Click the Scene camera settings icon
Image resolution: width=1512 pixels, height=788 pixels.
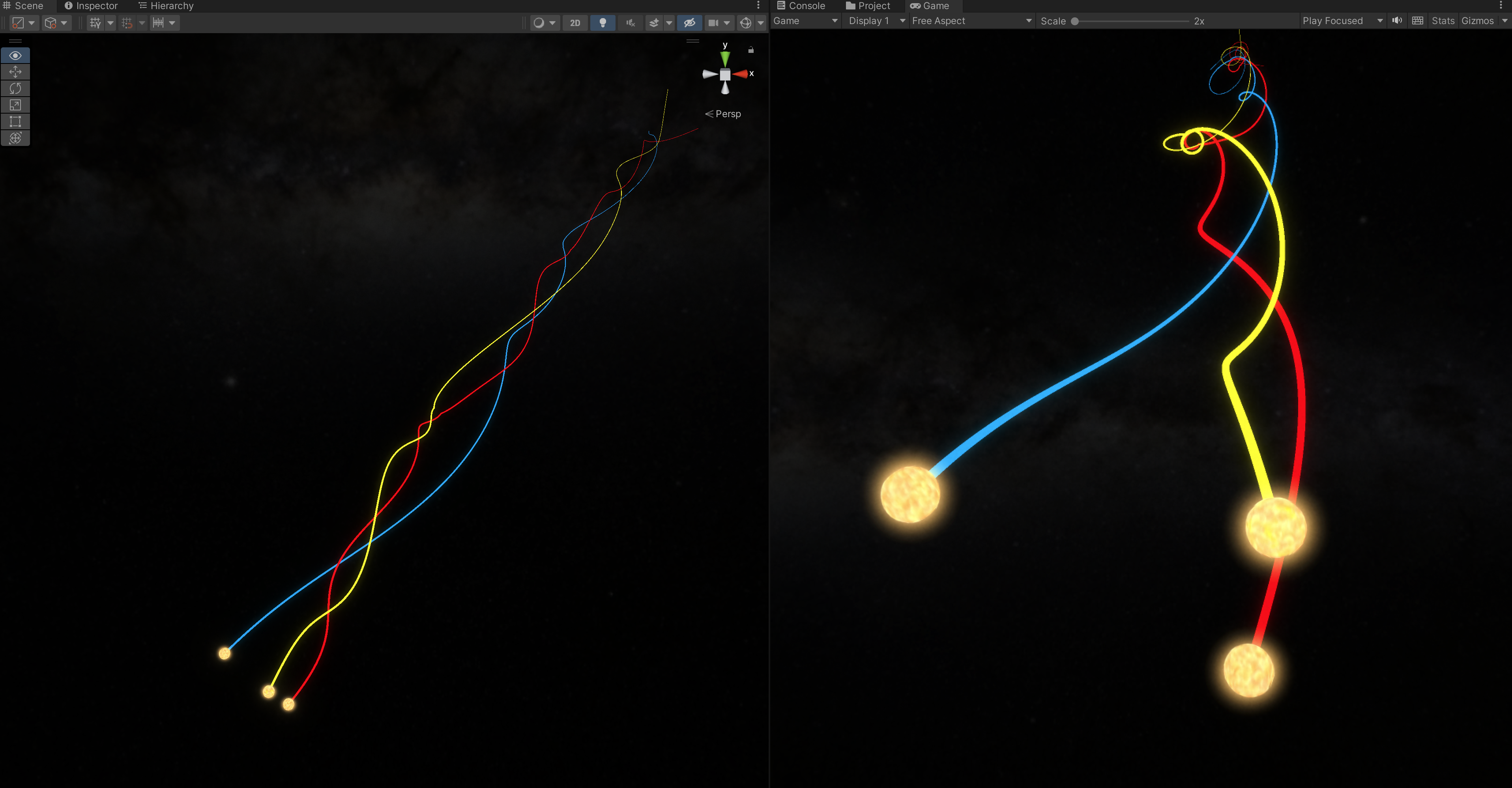tap(714, 23)
